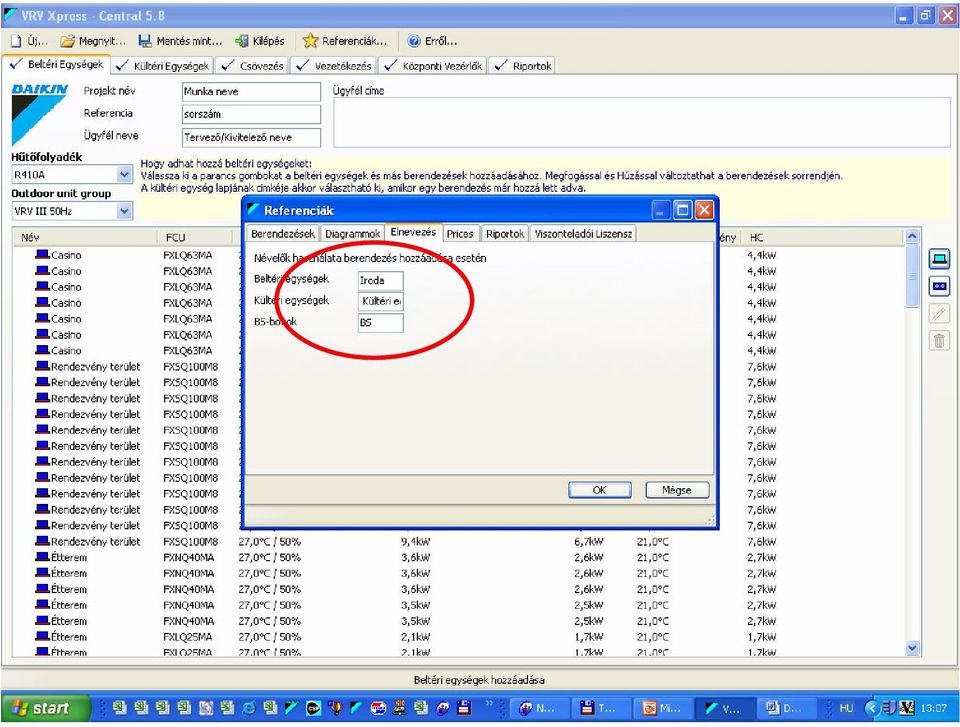Viewport: 960px width, 727px height.
Task: Click Beltéri egységek Iroda name field
Action: (x=380, y=281)
